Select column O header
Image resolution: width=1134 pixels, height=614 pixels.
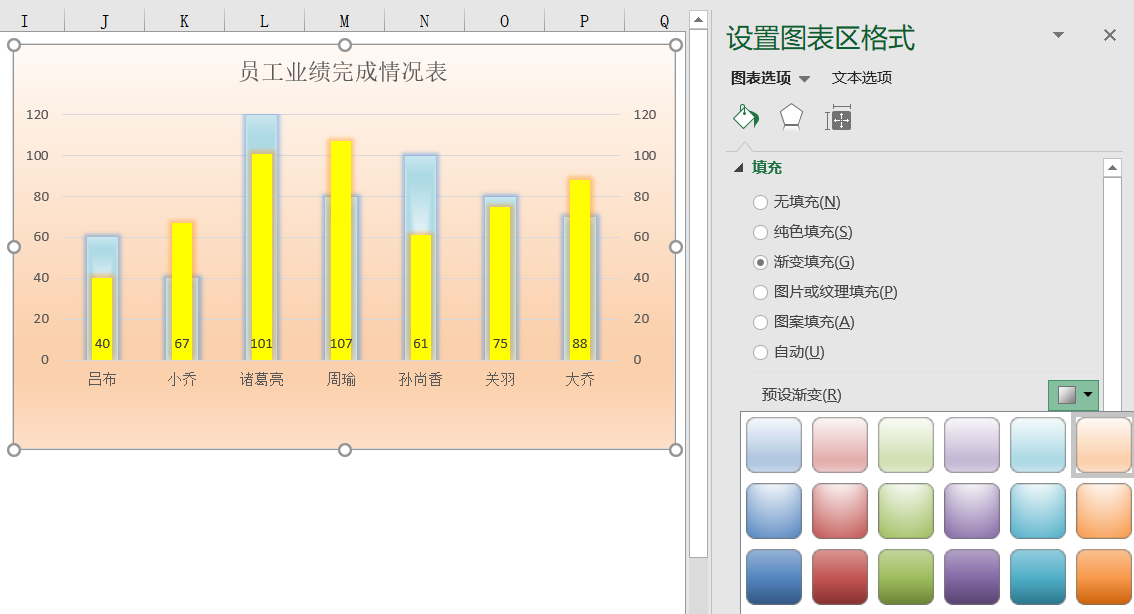pos(504,21)
